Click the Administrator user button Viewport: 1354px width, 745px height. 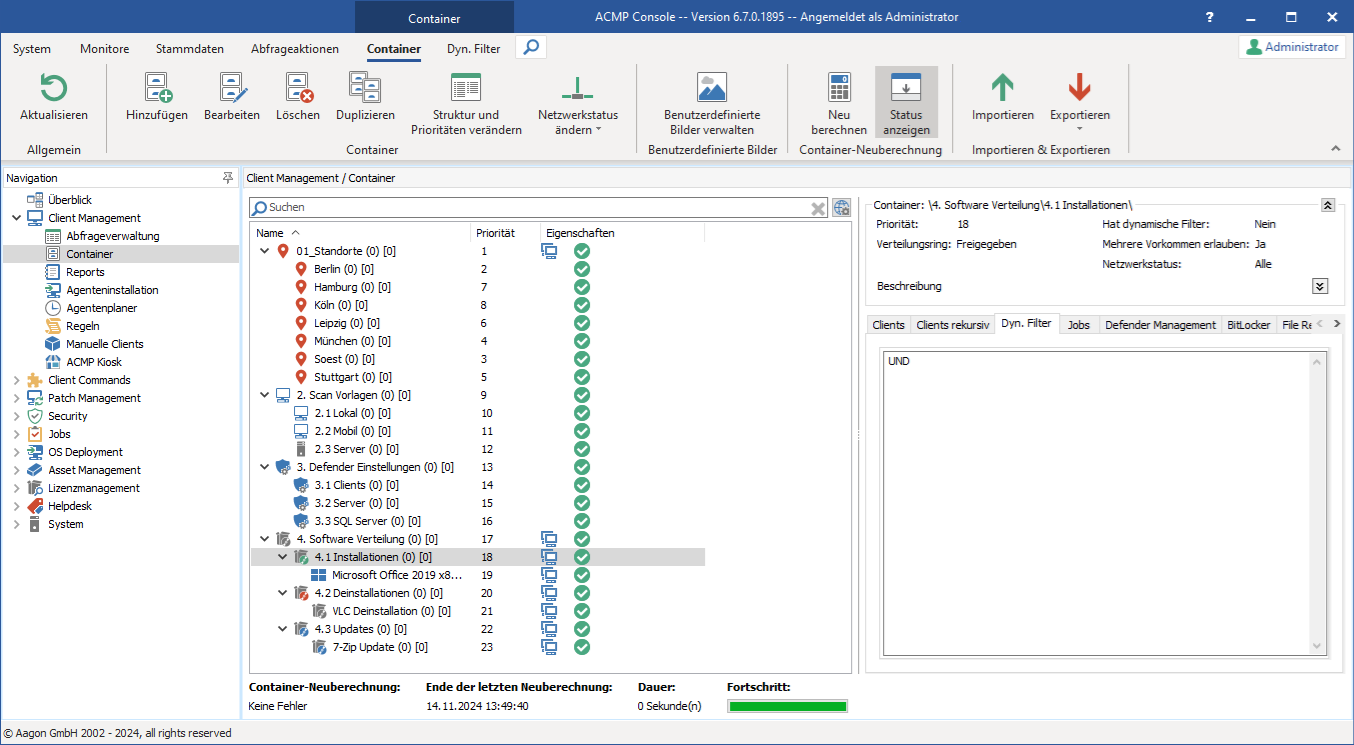pyautogui.click(x=1292, y=47)
